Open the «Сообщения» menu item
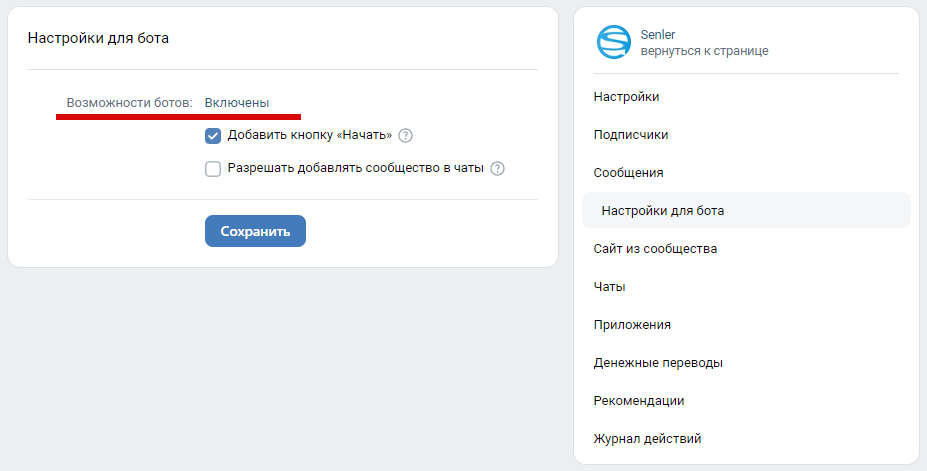Viewport: 927px width, 471px height. coord(629,173)
